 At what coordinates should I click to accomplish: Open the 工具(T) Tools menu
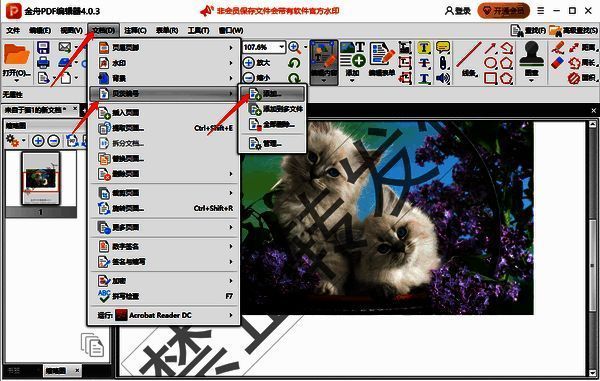click(x=198, y=30)
